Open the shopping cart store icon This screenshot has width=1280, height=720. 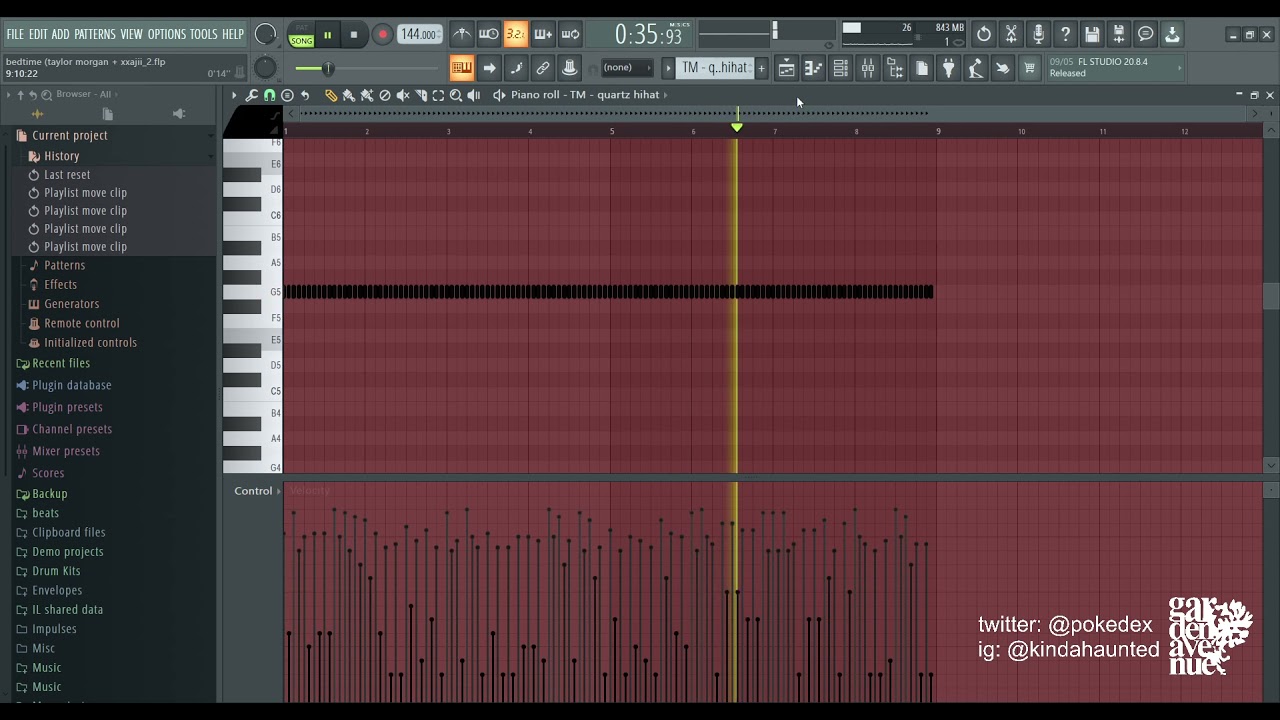point(1029,68)
